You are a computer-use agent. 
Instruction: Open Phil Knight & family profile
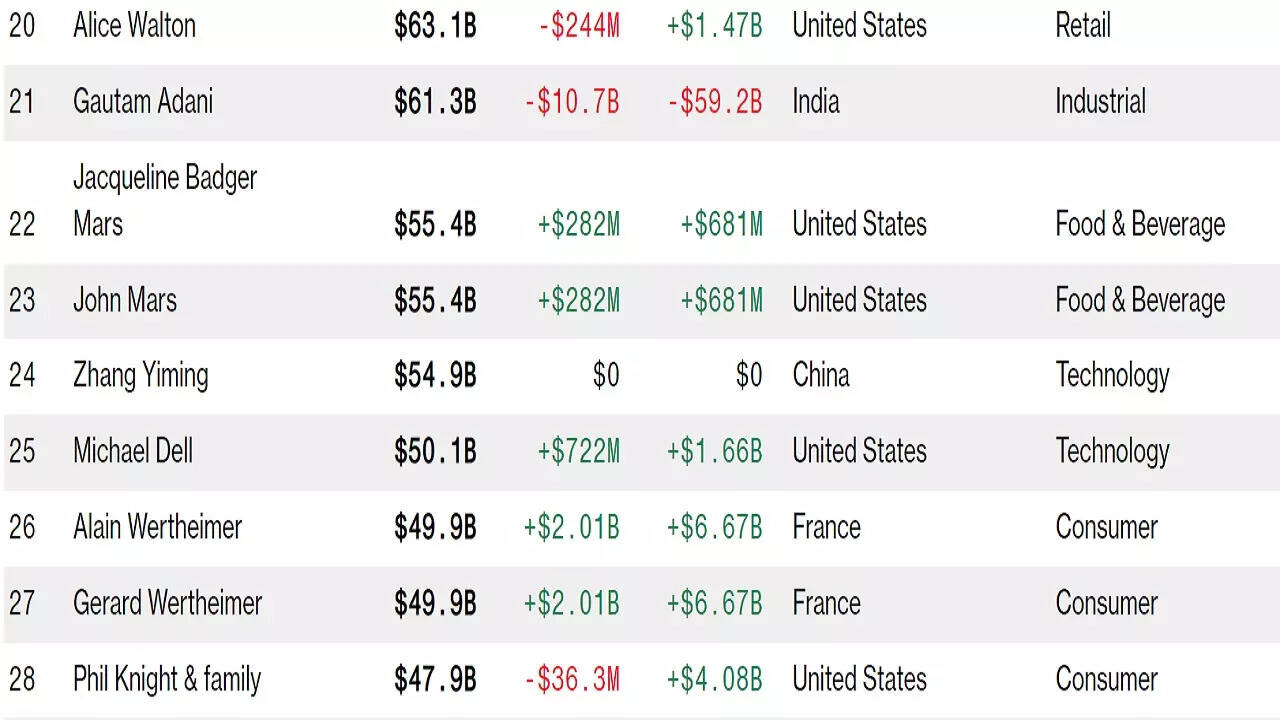[x=167, y=679]
